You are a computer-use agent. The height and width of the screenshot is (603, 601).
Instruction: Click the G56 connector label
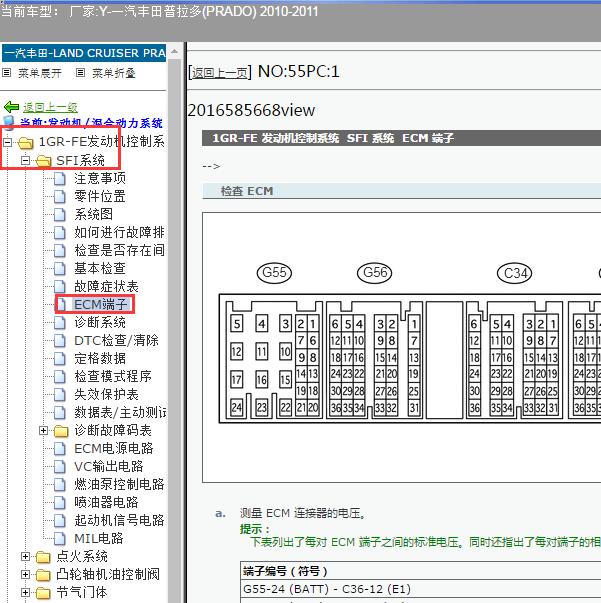pos(375,273)
